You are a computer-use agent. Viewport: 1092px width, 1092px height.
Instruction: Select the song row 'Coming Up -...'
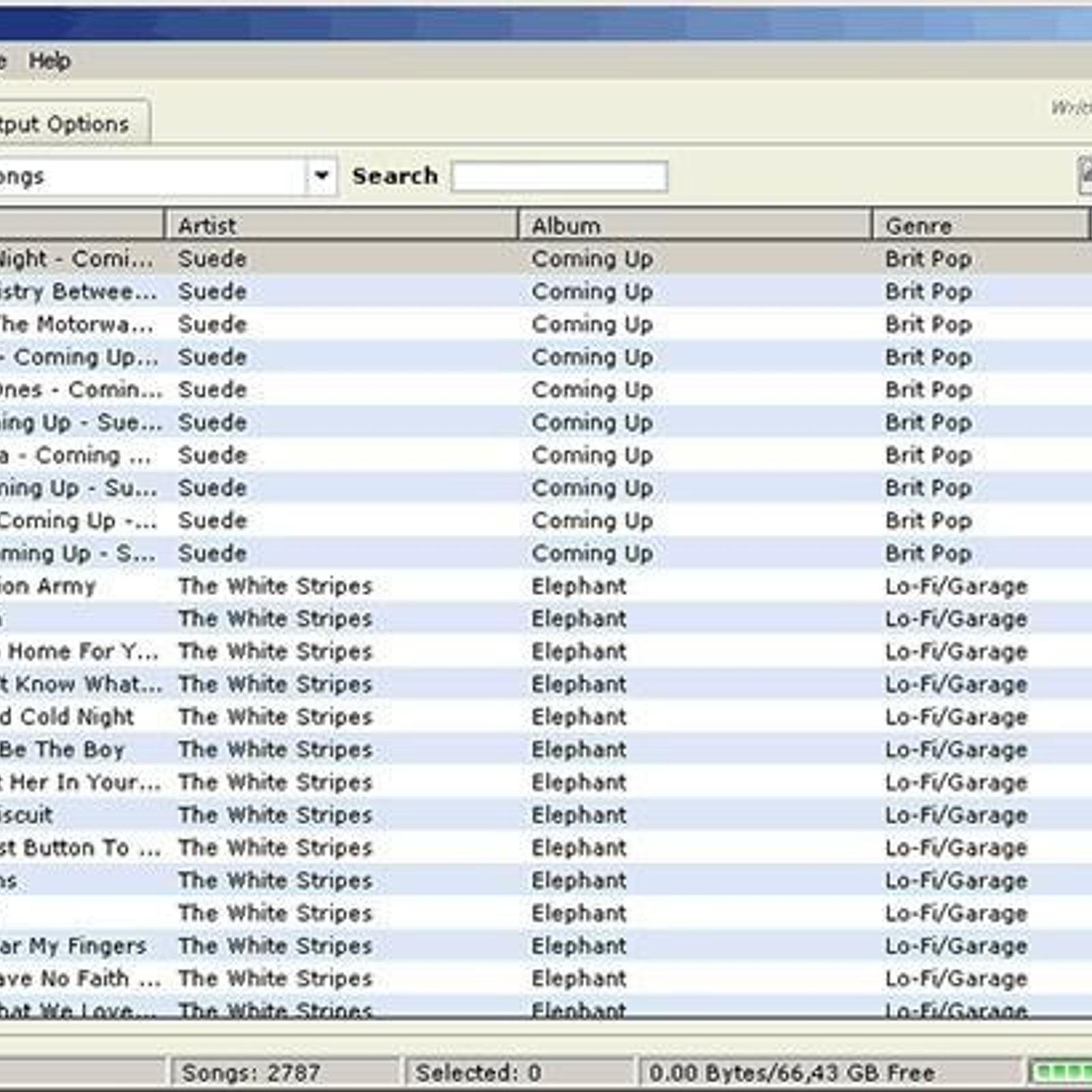coord(546,521)
